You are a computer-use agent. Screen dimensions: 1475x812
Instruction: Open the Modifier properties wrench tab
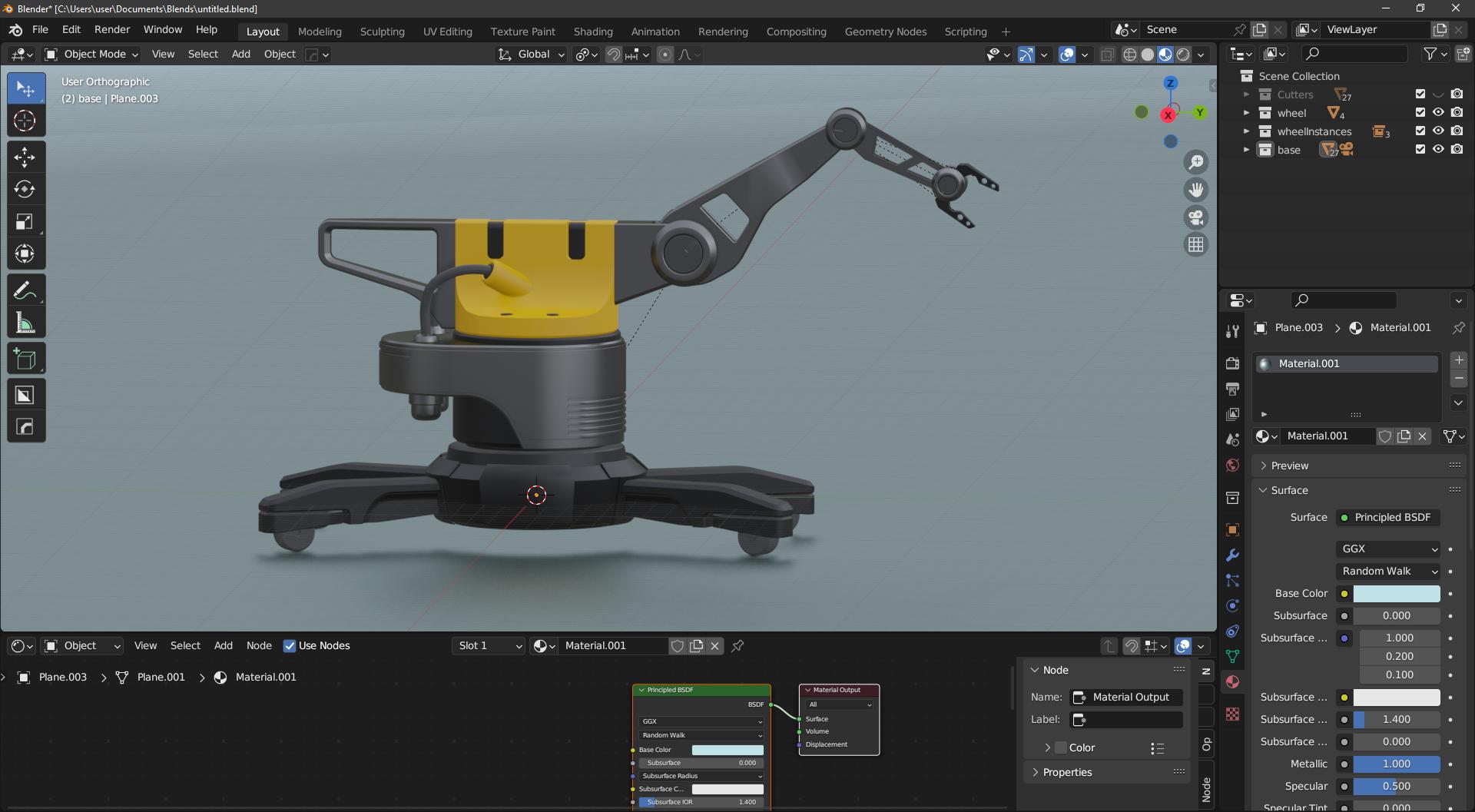pyautogui.click(x=1232, y=555)
